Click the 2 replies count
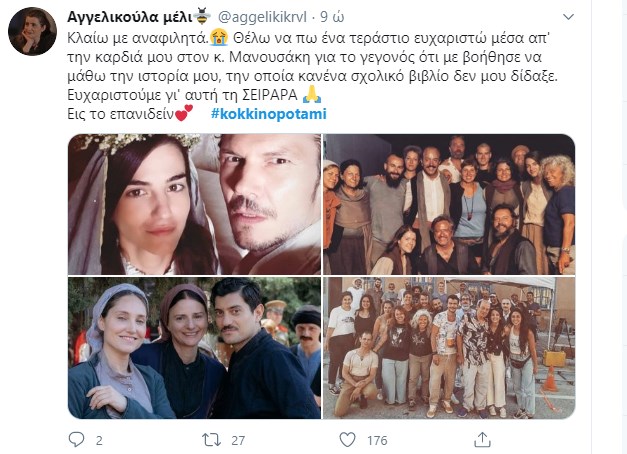The image size is (627, 454). 99,440
